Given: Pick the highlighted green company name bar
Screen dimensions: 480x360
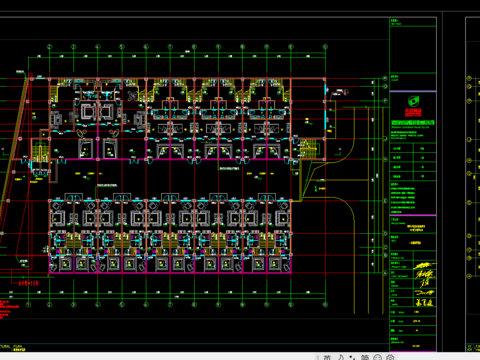Looking at the screenshot, I should point(413,123).
